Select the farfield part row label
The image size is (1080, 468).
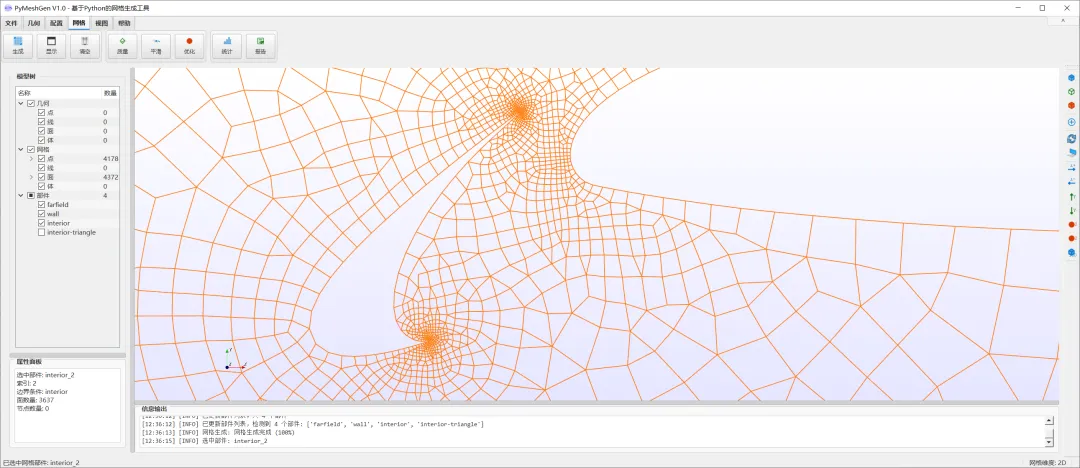coord(58,205)
